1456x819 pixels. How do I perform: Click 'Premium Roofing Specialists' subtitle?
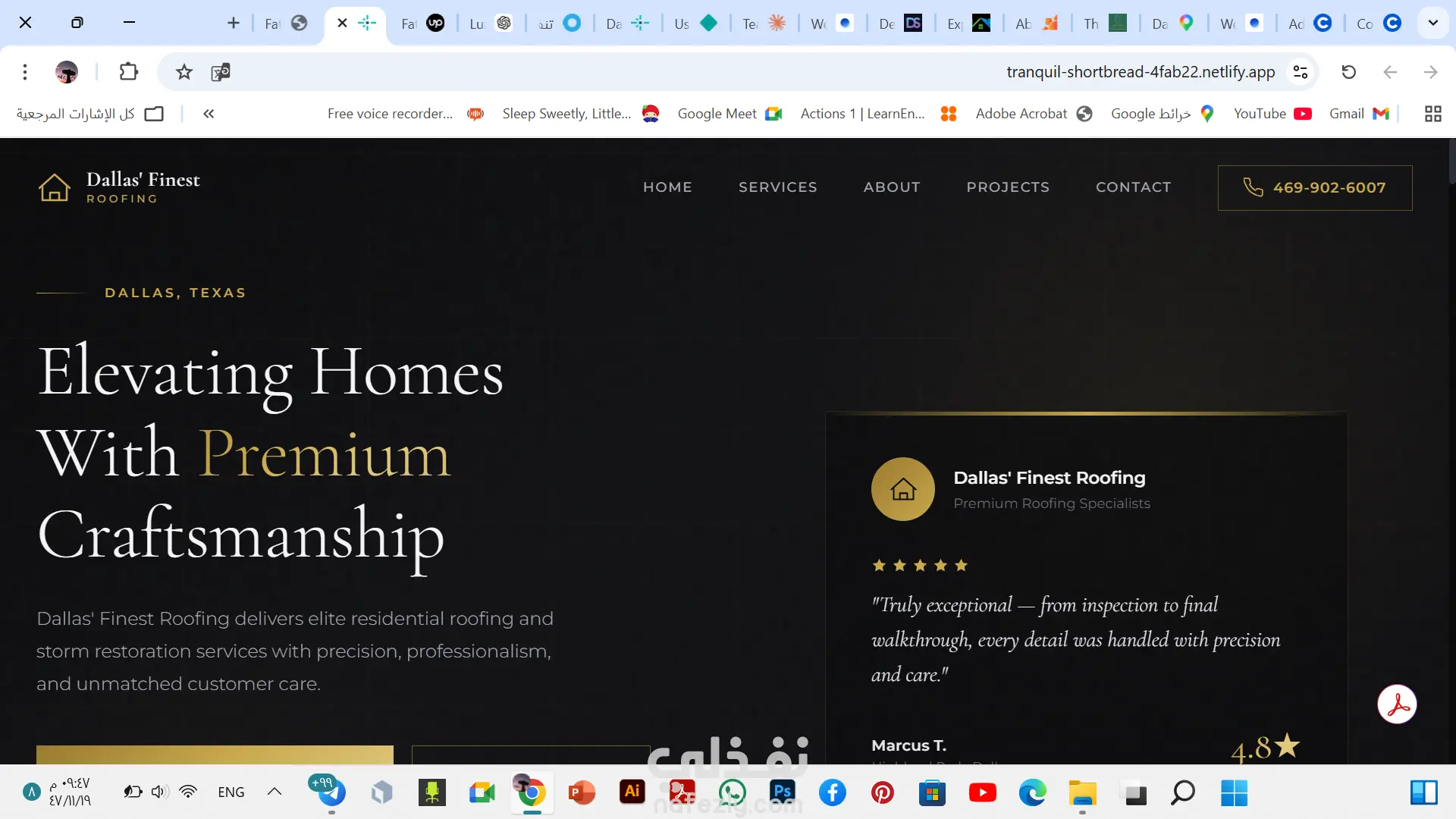[1052, 504]
